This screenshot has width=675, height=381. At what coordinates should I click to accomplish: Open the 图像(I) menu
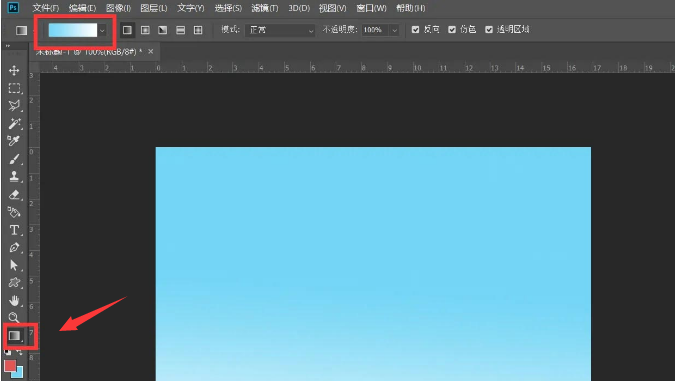click(118, 8)
